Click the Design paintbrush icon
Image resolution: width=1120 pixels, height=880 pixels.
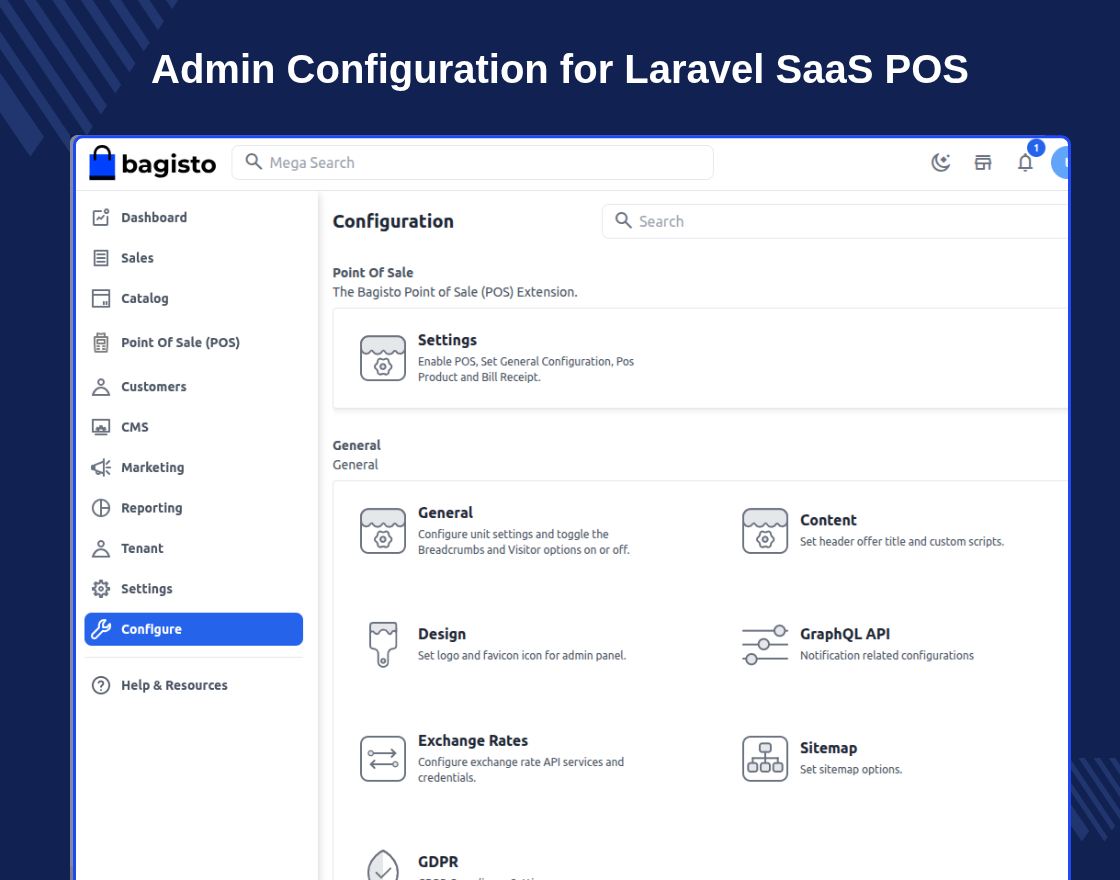(x=383, y=644)
